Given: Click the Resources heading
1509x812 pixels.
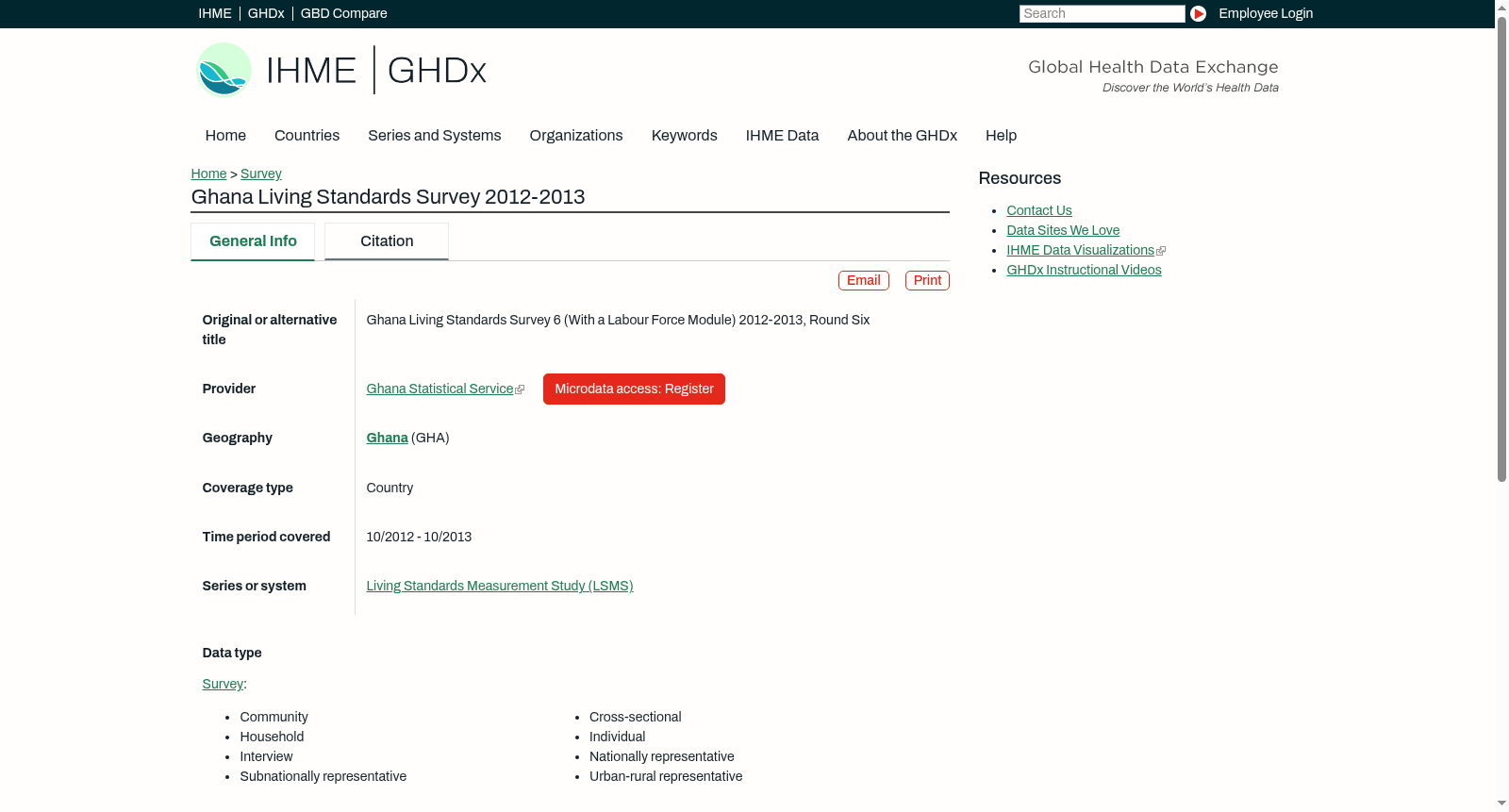Looking at the screenshot, I should (1020, 178).
